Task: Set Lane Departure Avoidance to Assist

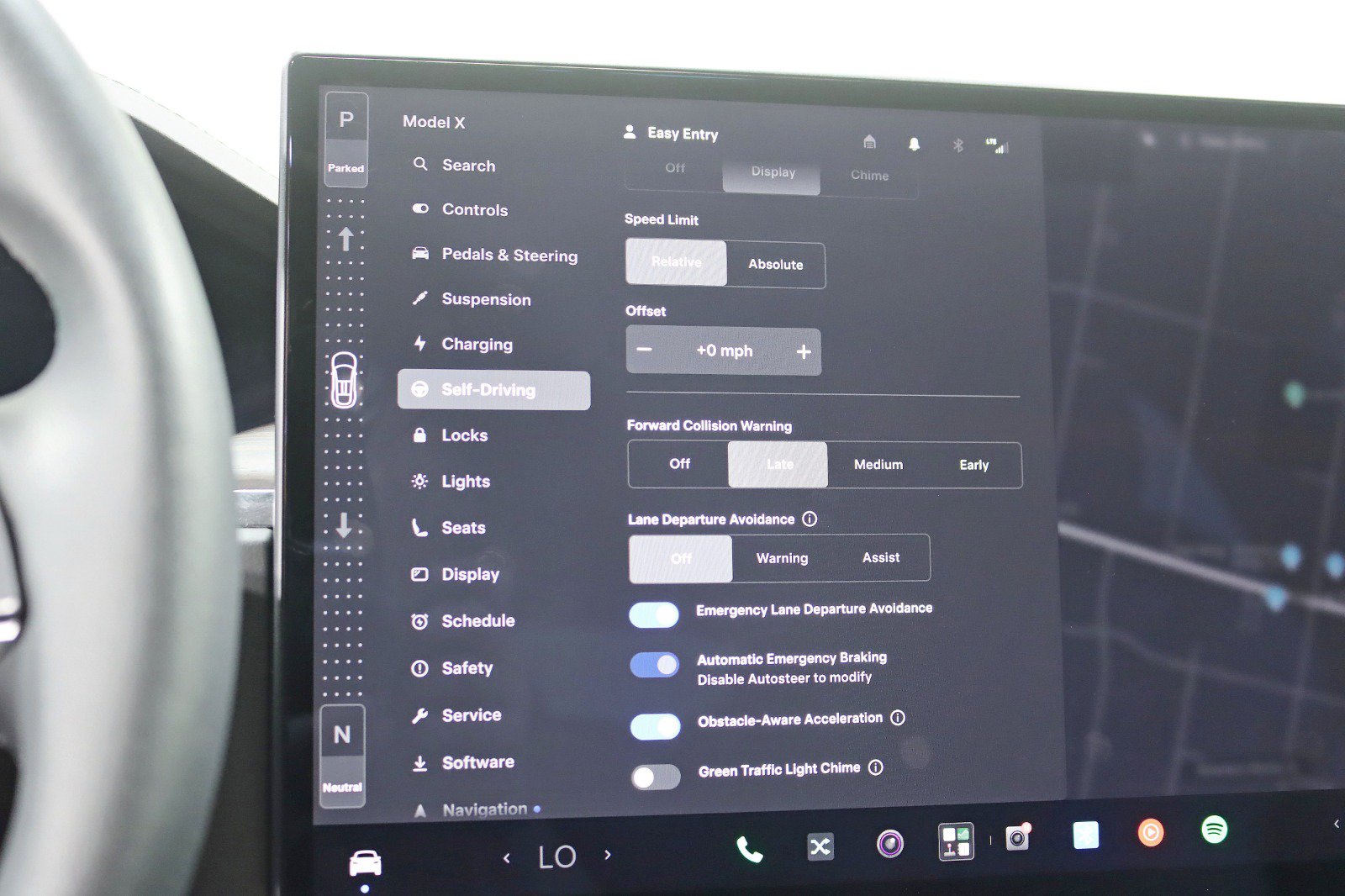Action: (881, 558)
